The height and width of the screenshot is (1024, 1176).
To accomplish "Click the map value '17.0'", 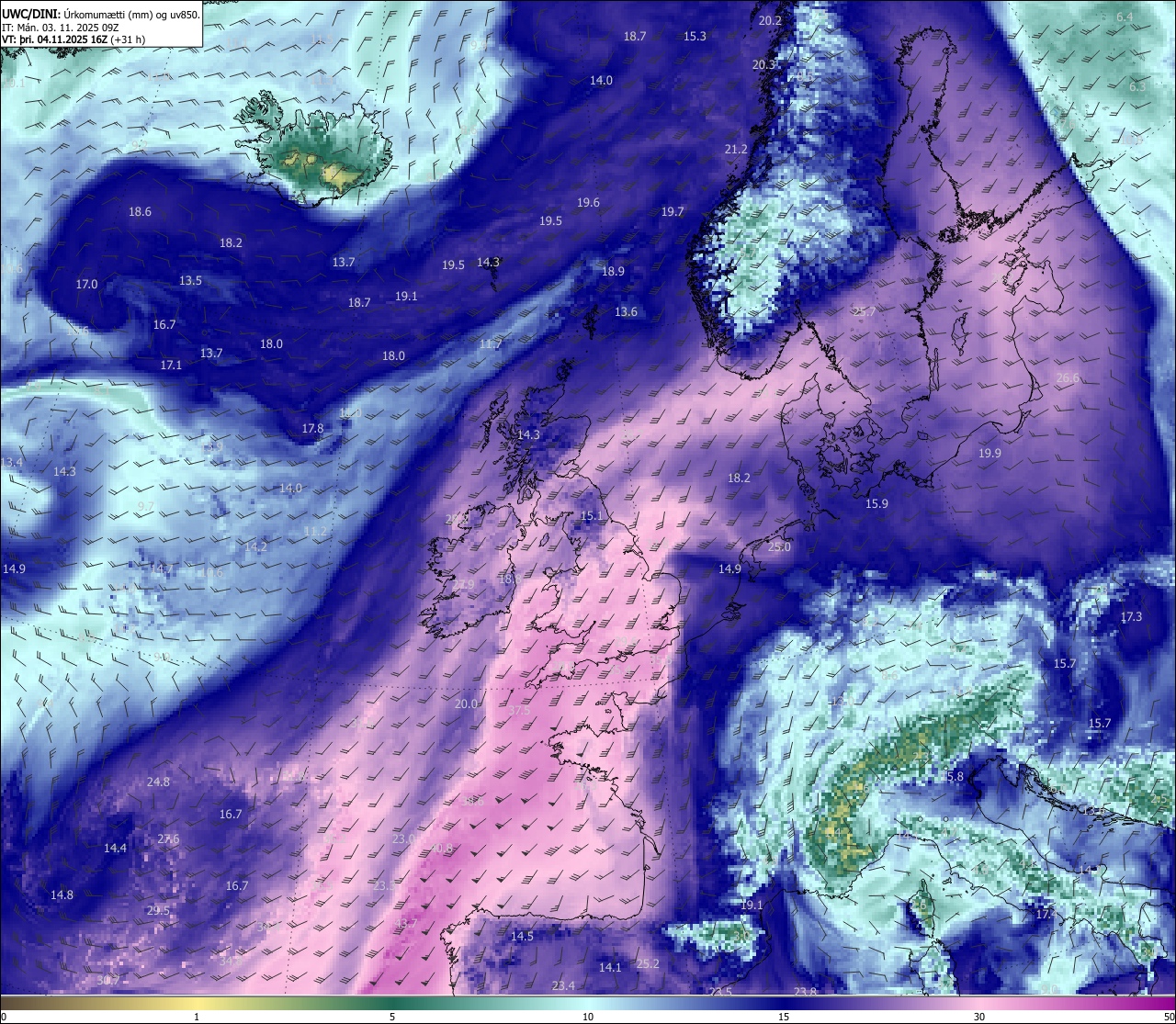I will [87, 285].
